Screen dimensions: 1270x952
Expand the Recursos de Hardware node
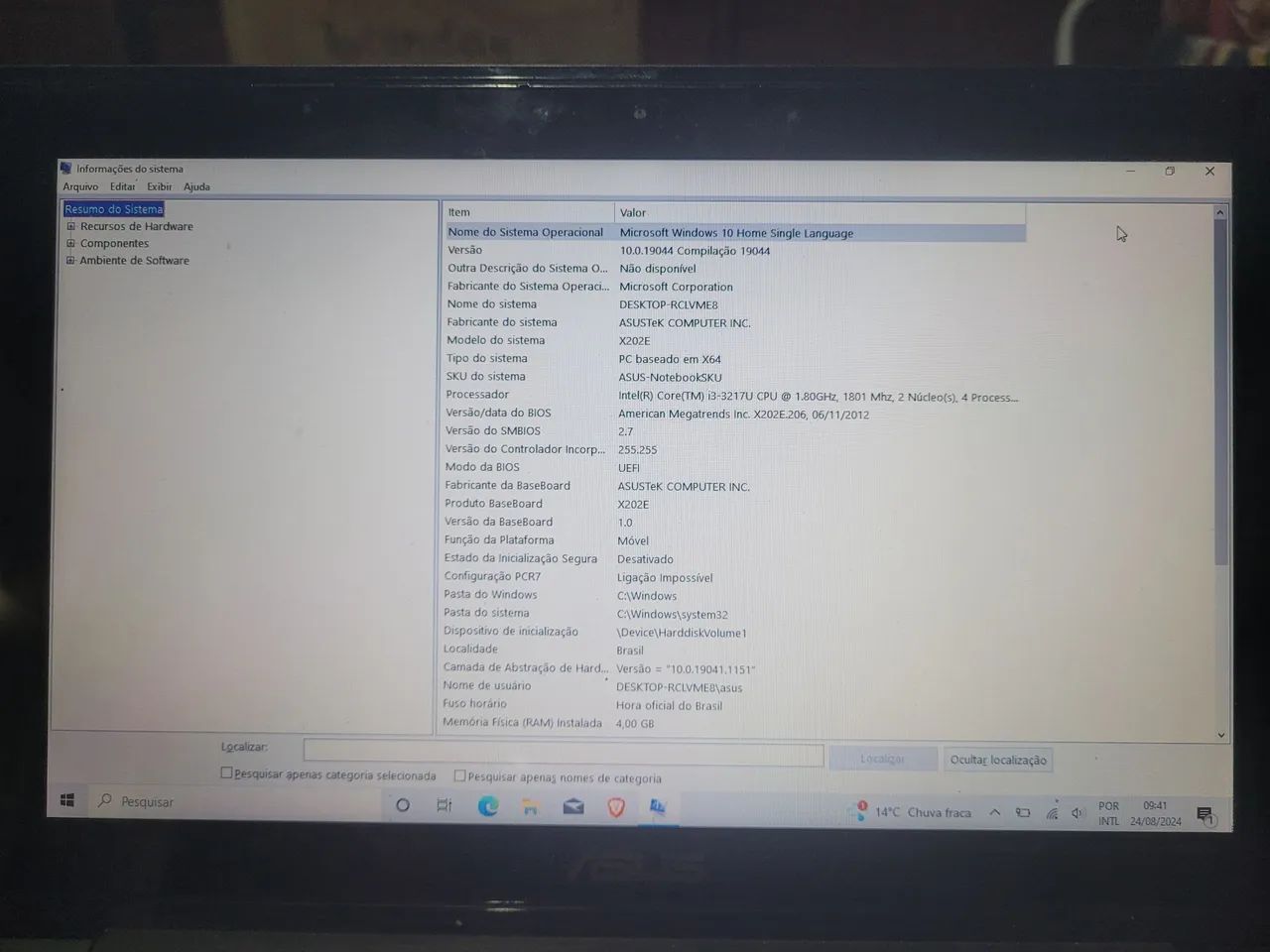pos(70,226)
